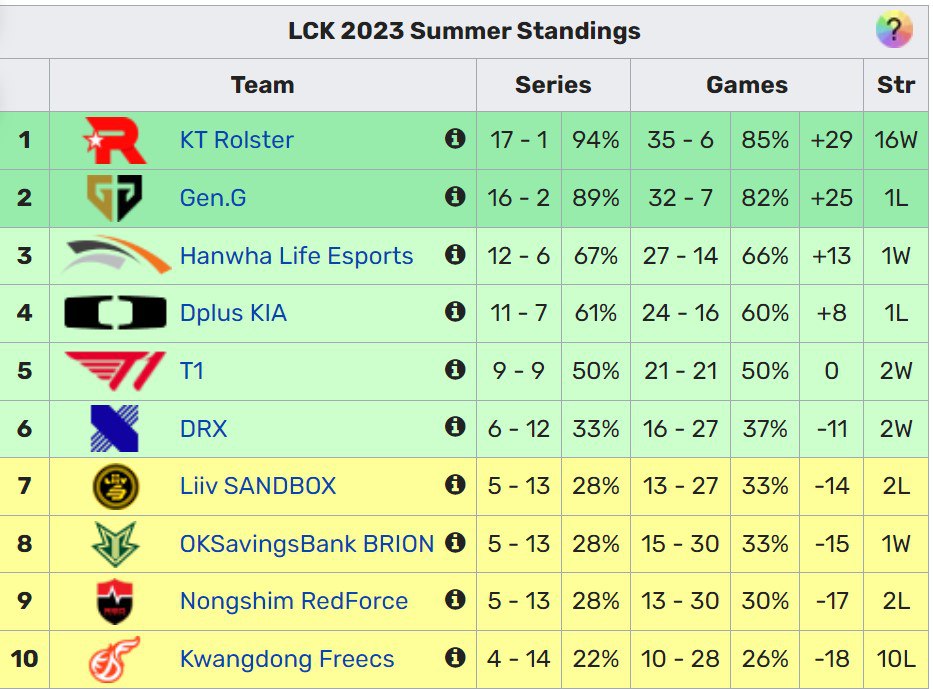Open info details for KT Rolster
Image resolution: width=933 pixels, height=689 pixels.
pos(456,140)
